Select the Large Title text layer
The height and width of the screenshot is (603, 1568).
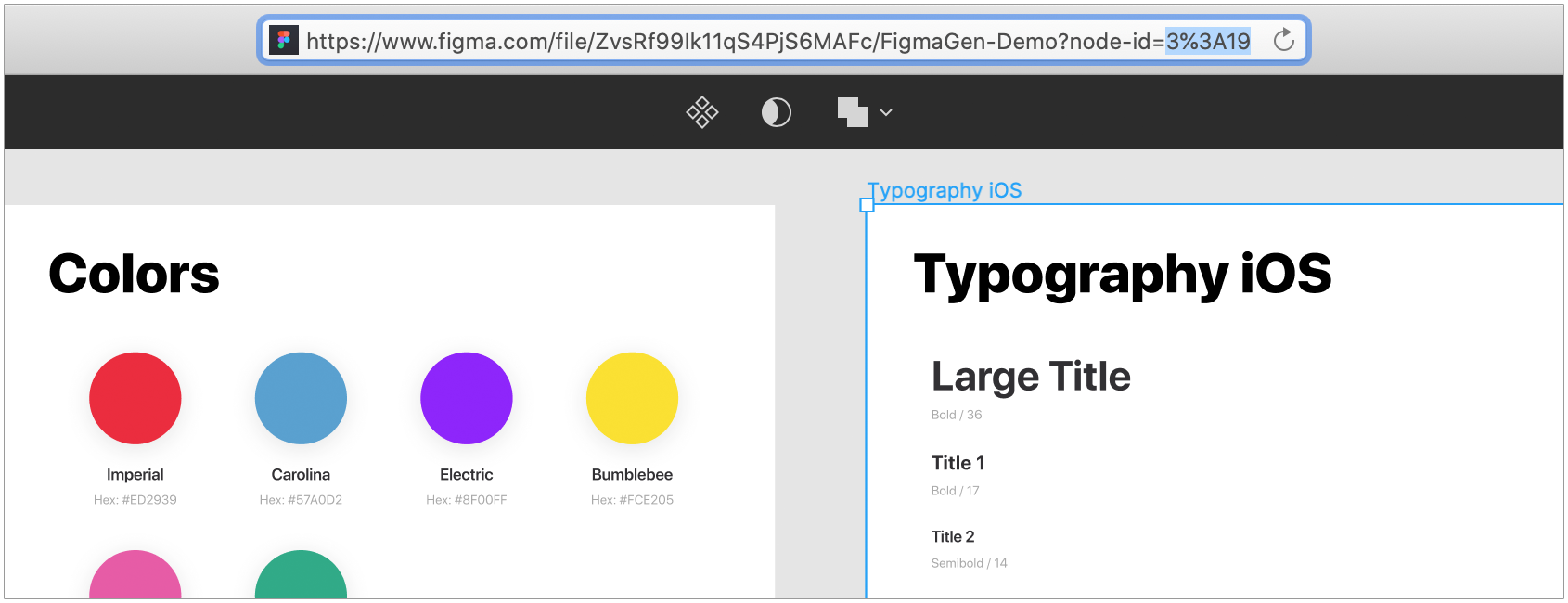(x=1031, y=377)
